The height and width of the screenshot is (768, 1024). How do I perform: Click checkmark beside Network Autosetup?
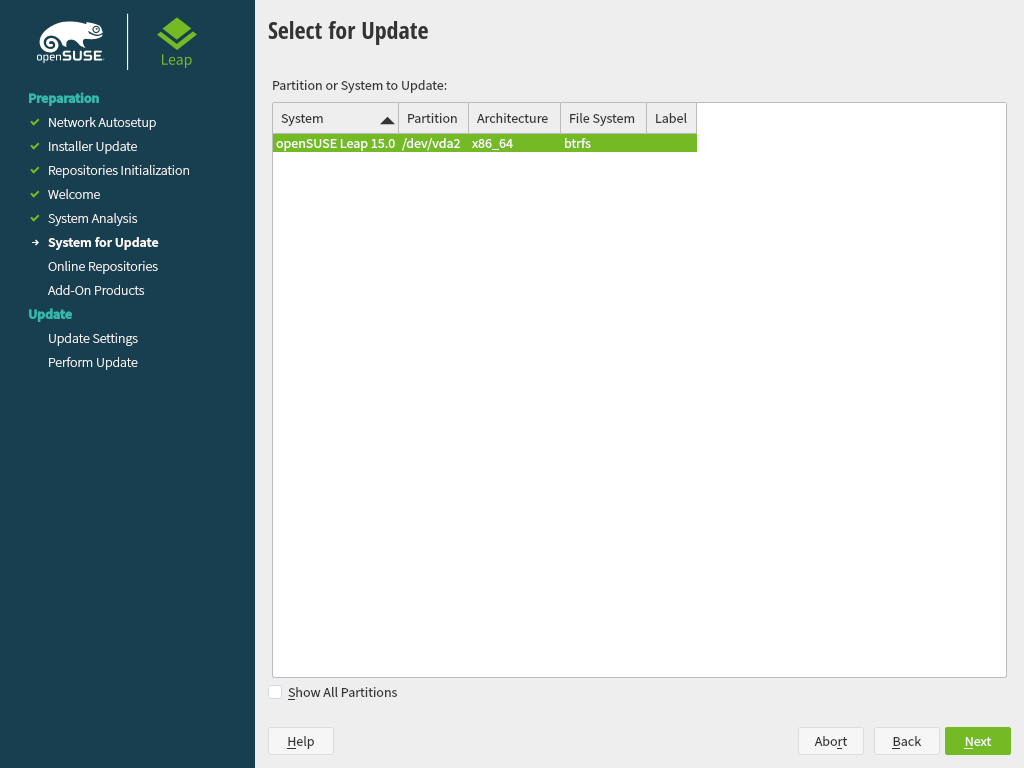(35, 122)
